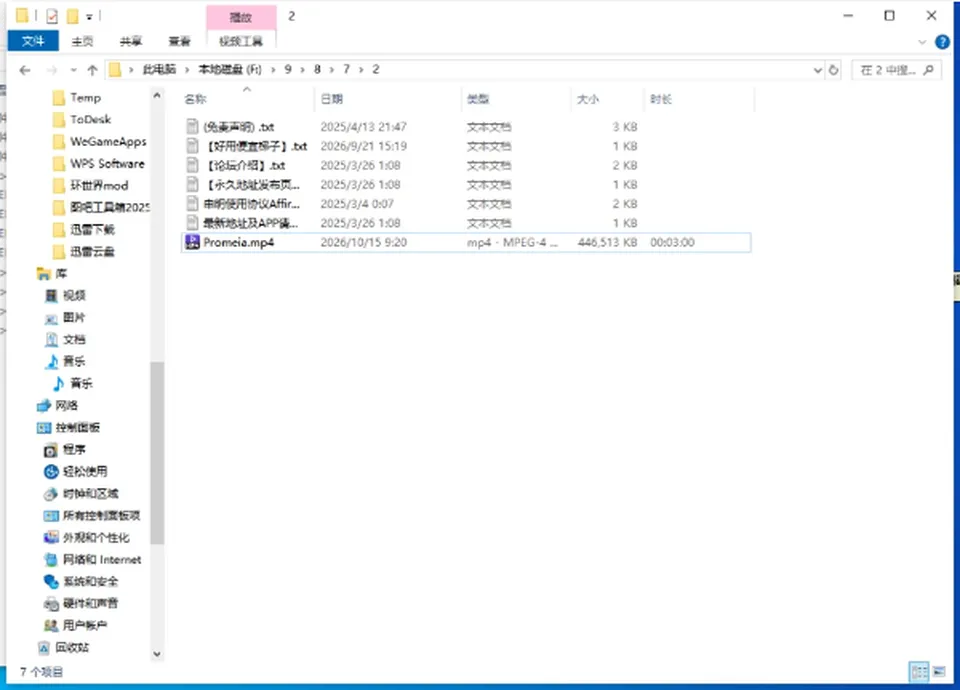Open the 文件 menu tab
This screenshot has width=960, height=690.
[33, 41]
